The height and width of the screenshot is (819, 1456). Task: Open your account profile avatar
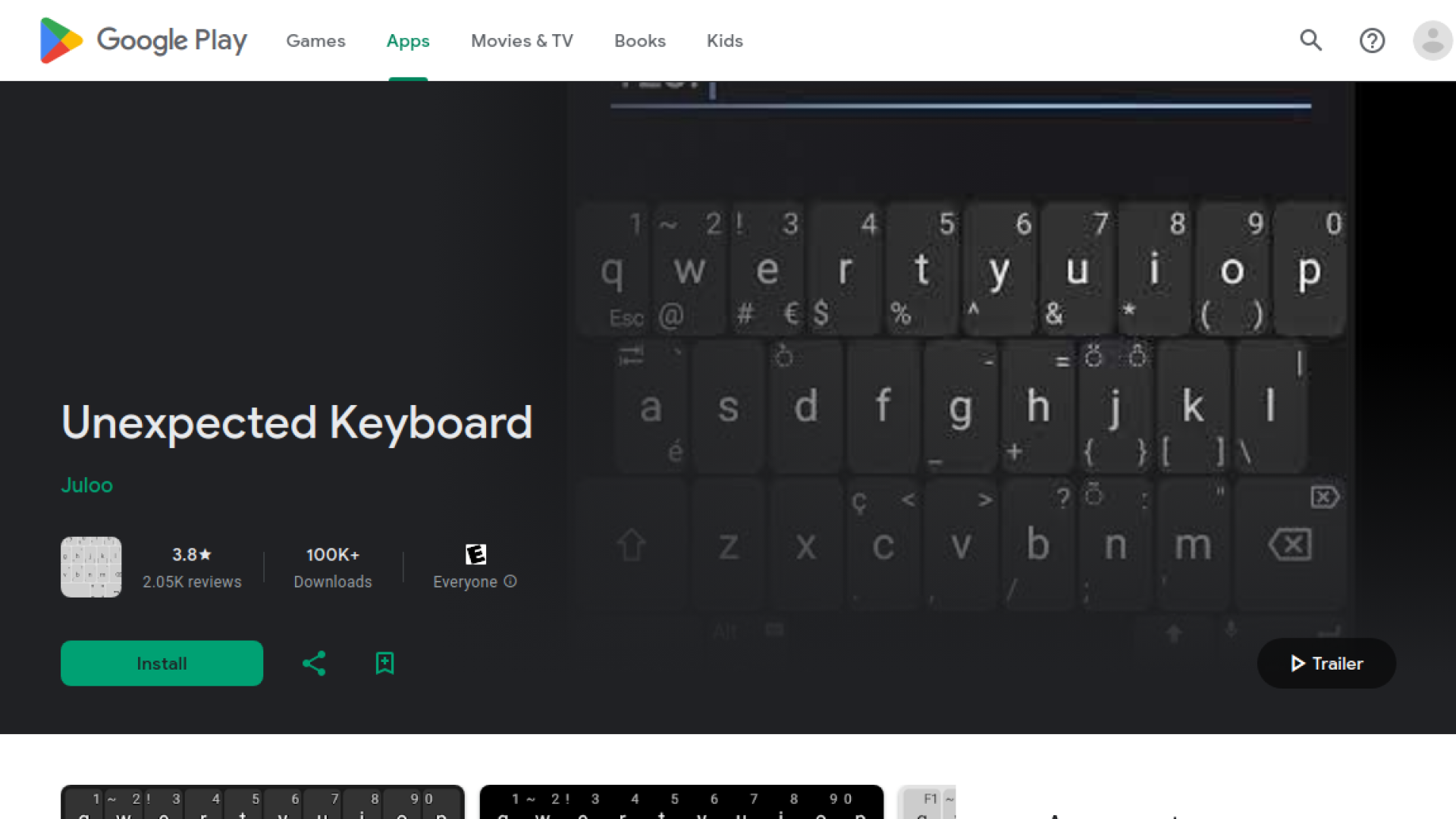click(1432, 41)
